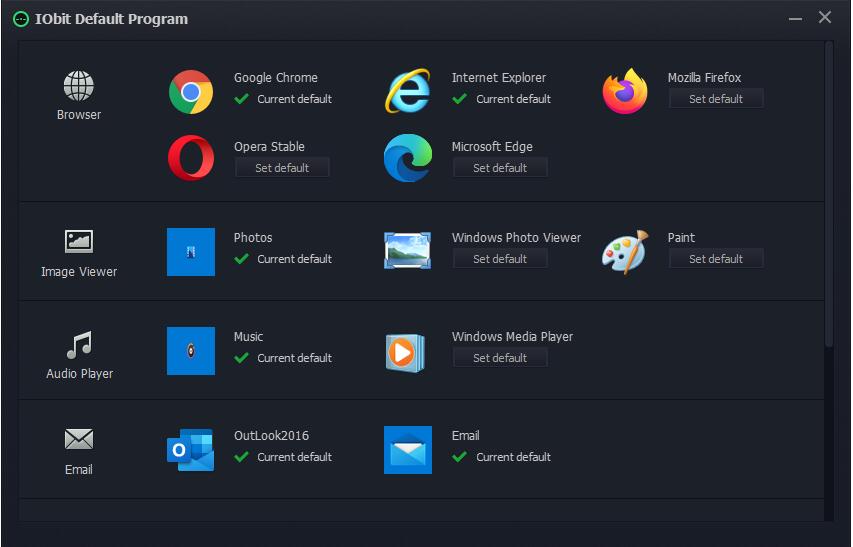Click the "IObit Default Program" title text

[x=111, y=19]
